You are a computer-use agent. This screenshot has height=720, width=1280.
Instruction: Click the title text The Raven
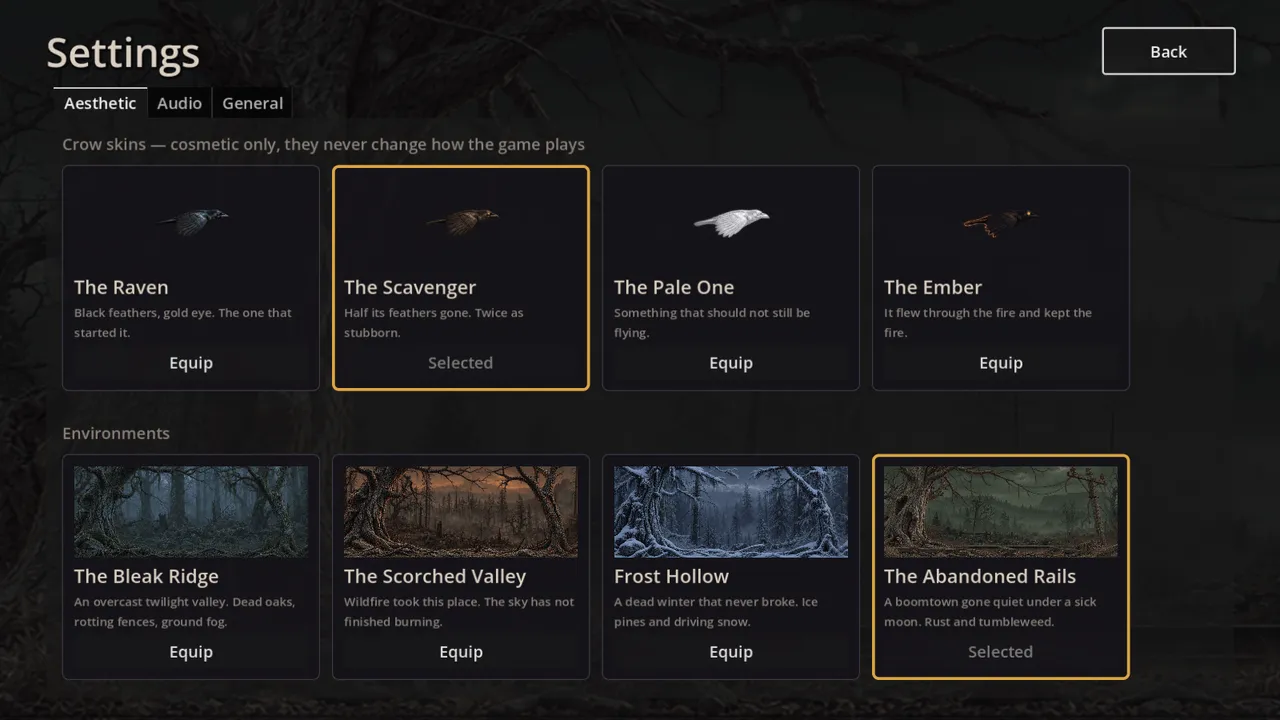[x=121, y=287]
